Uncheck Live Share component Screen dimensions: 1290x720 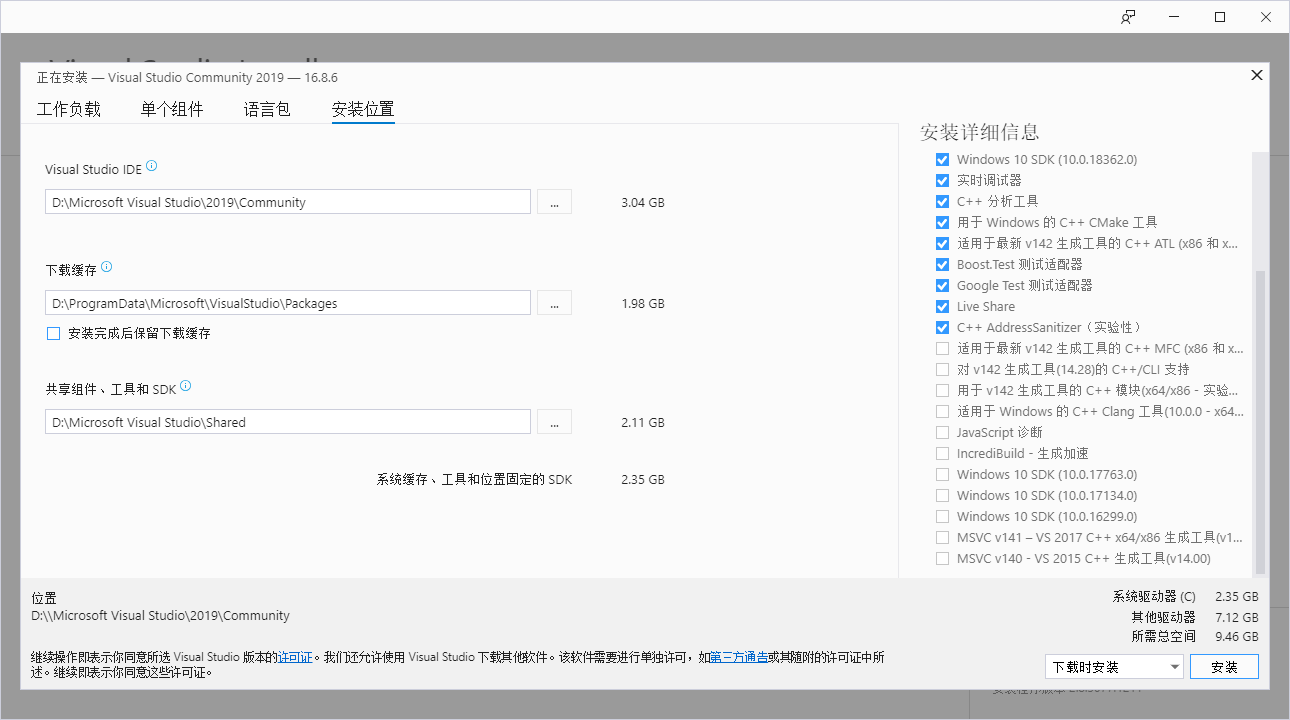(942, 307)
